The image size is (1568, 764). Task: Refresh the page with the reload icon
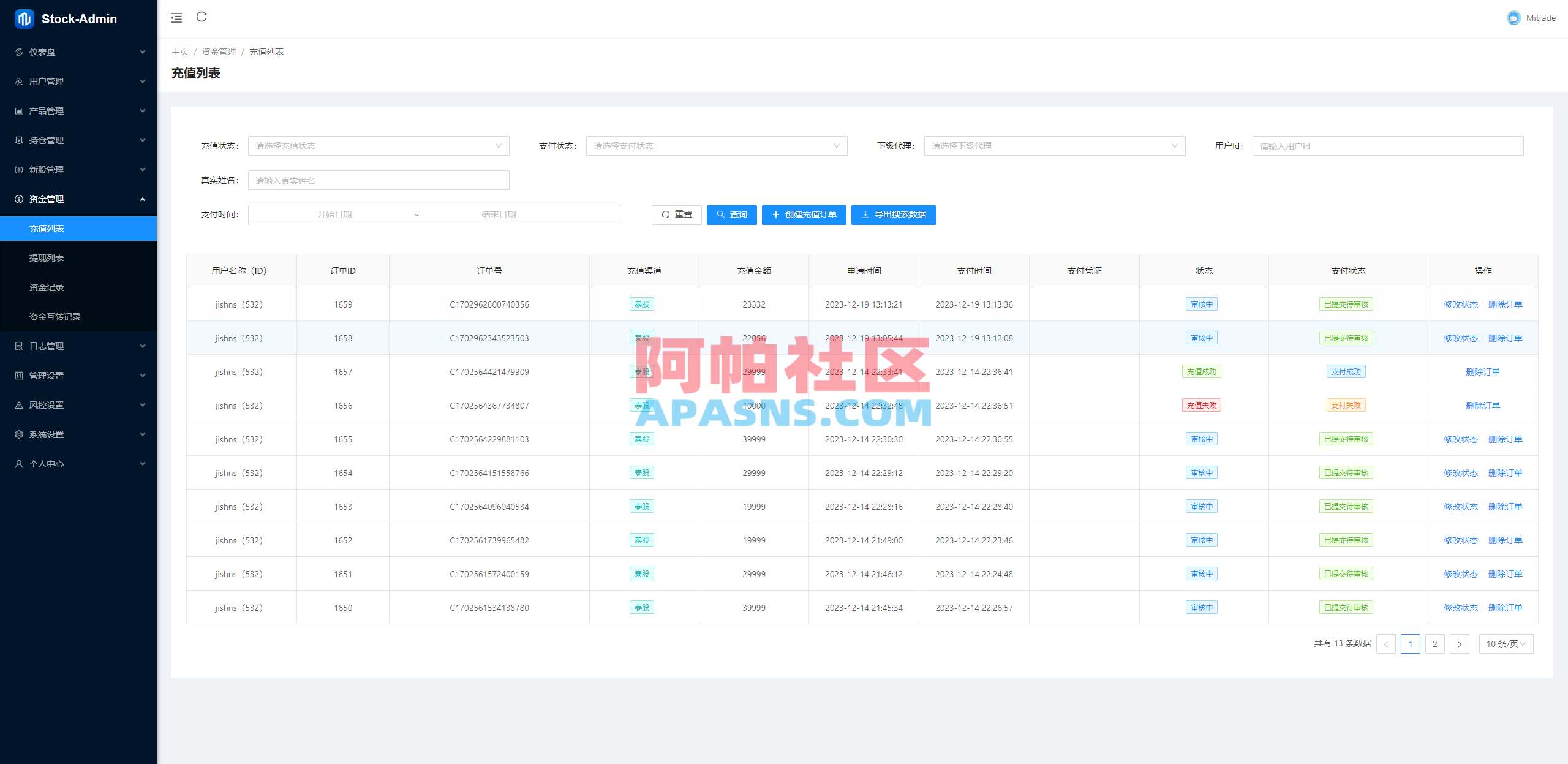202,17
